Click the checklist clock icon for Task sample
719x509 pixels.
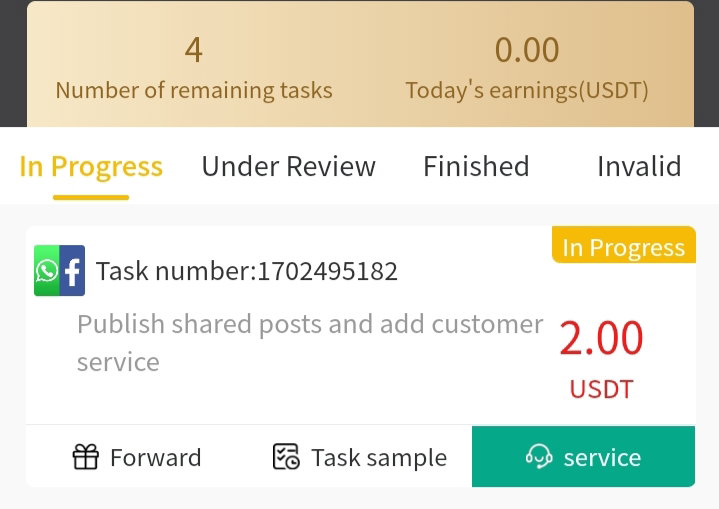286,456
